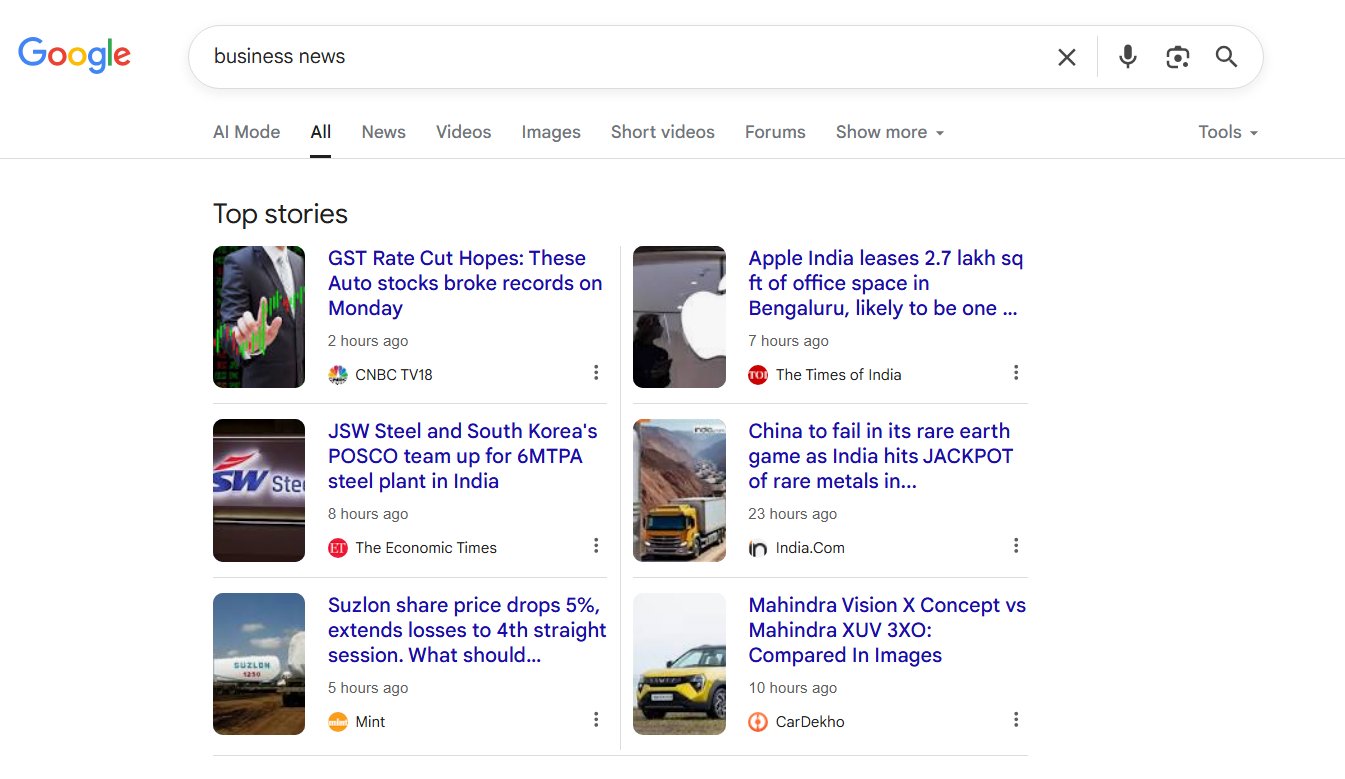Click the CNBC TV18 peacock logo
The image size is (1345, 779).
338,375
